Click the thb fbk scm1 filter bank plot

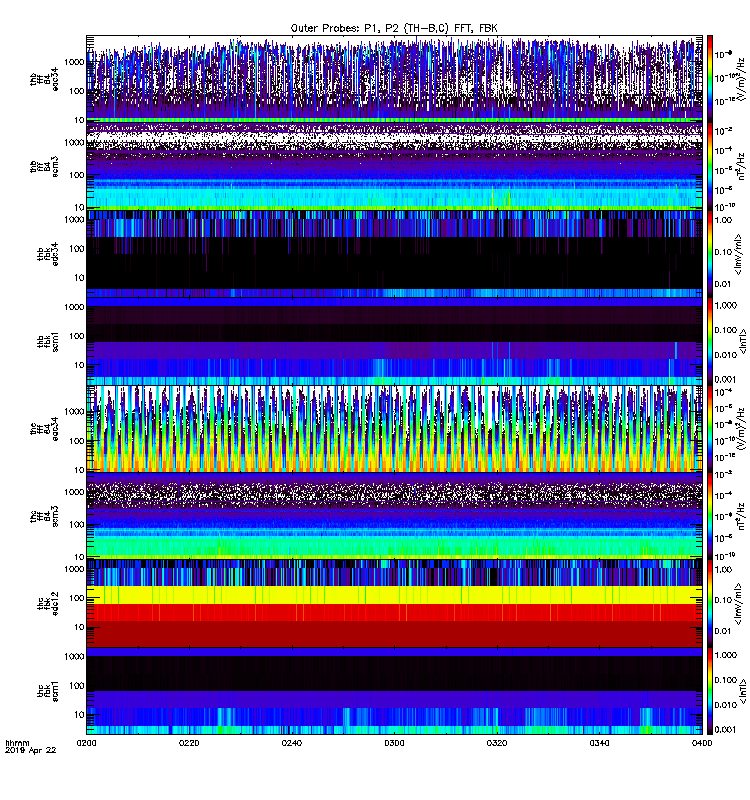point(394,341)
